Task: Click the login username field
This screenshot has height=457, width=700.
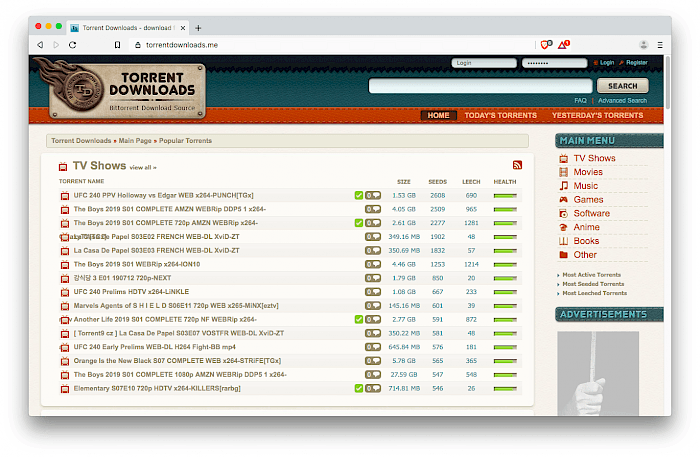Action: pyautogui.click(x=484, y=63)
